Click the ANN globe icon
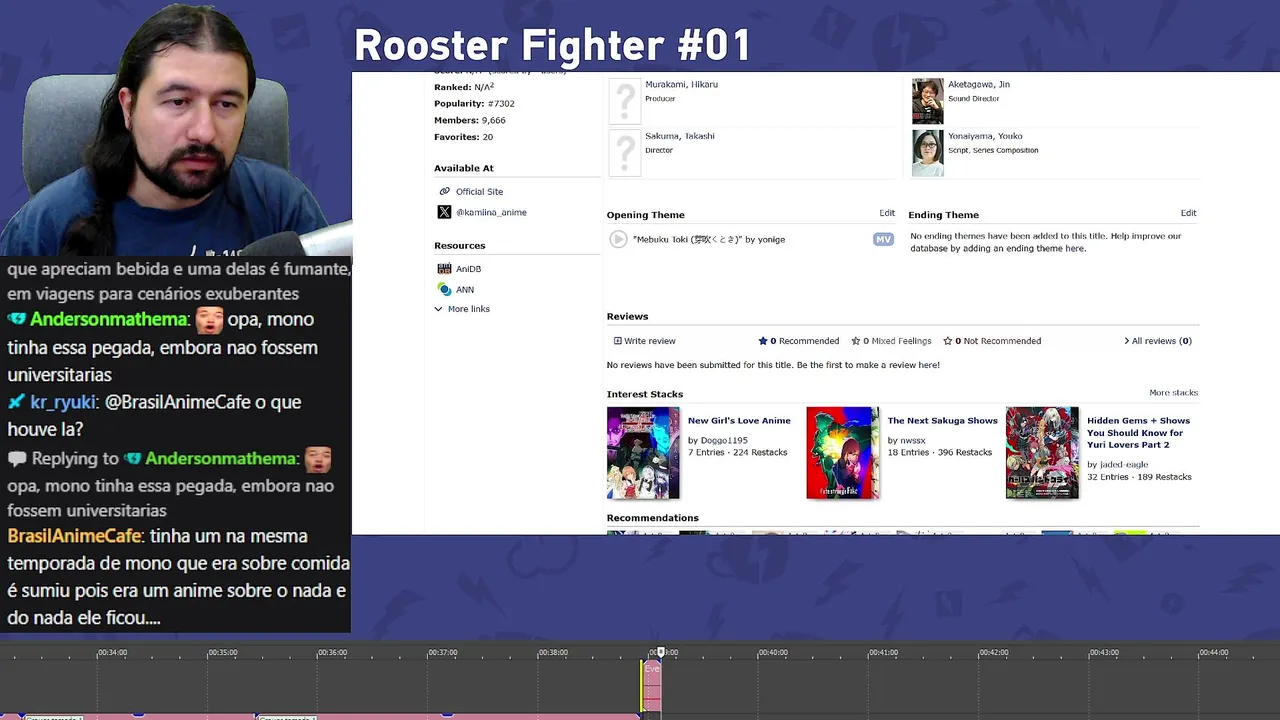Viewport: 1280px width, 720px height. coord(444,289)
